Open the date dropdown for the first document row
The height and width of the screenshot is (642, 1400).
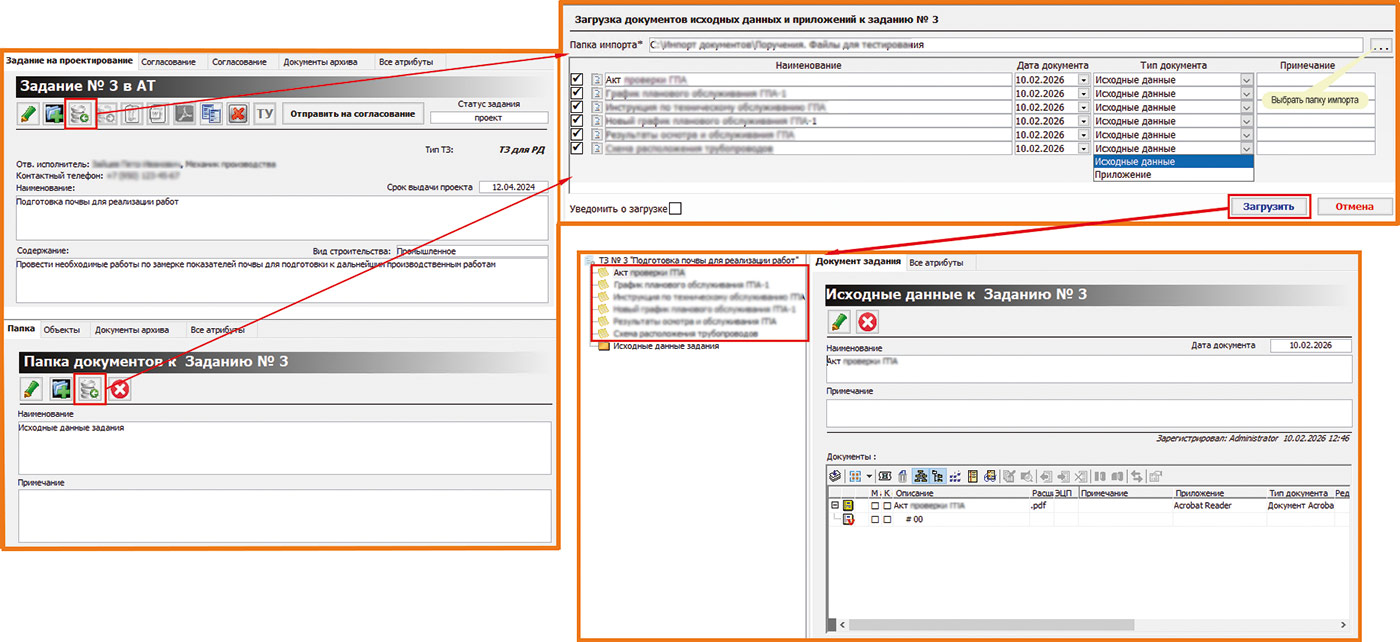1083,80
